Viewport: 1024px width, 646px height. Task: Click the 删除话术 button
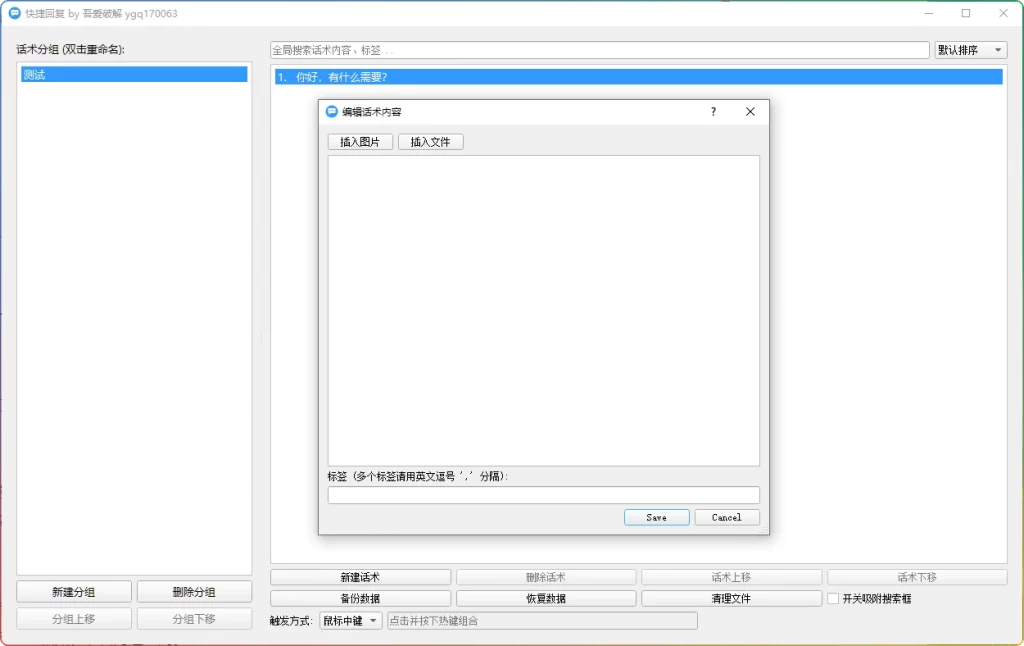pos(546,576)
